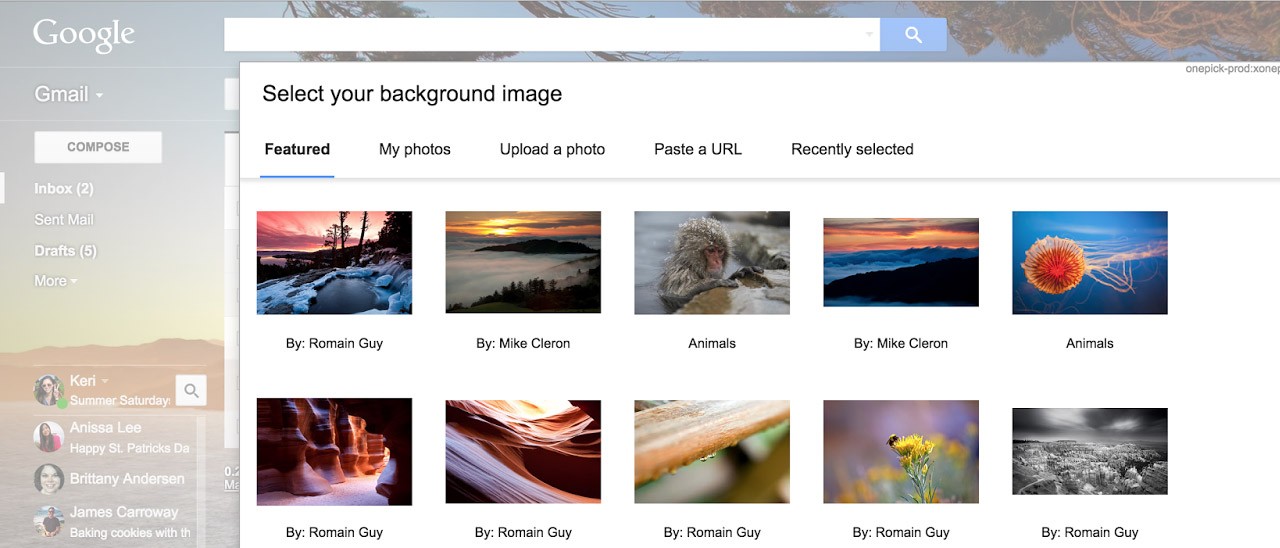Select the orange jellyfish Animals thumbnail
The image size is (1280, 548).
(x=1089, y=263)
